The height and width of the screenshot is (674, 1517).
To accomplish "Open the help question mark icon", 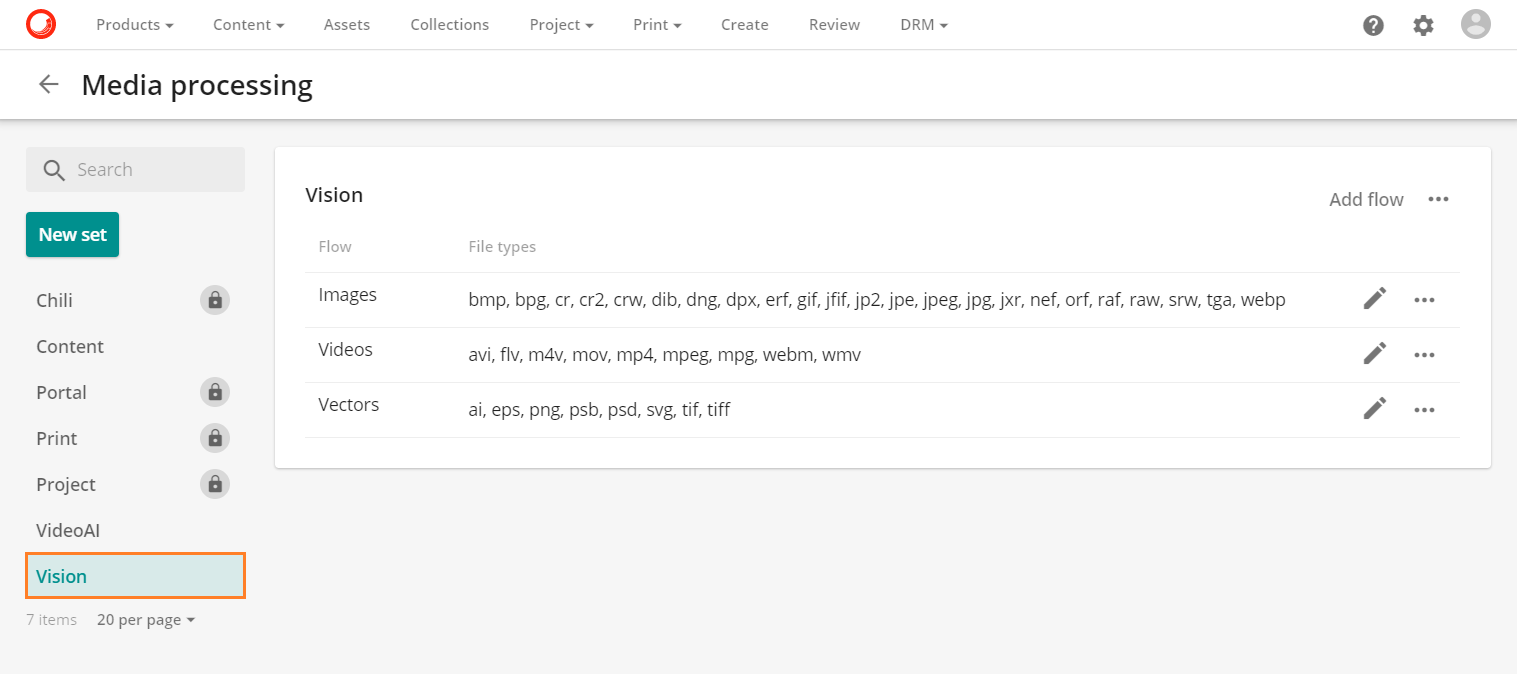I will point(1373,25).
